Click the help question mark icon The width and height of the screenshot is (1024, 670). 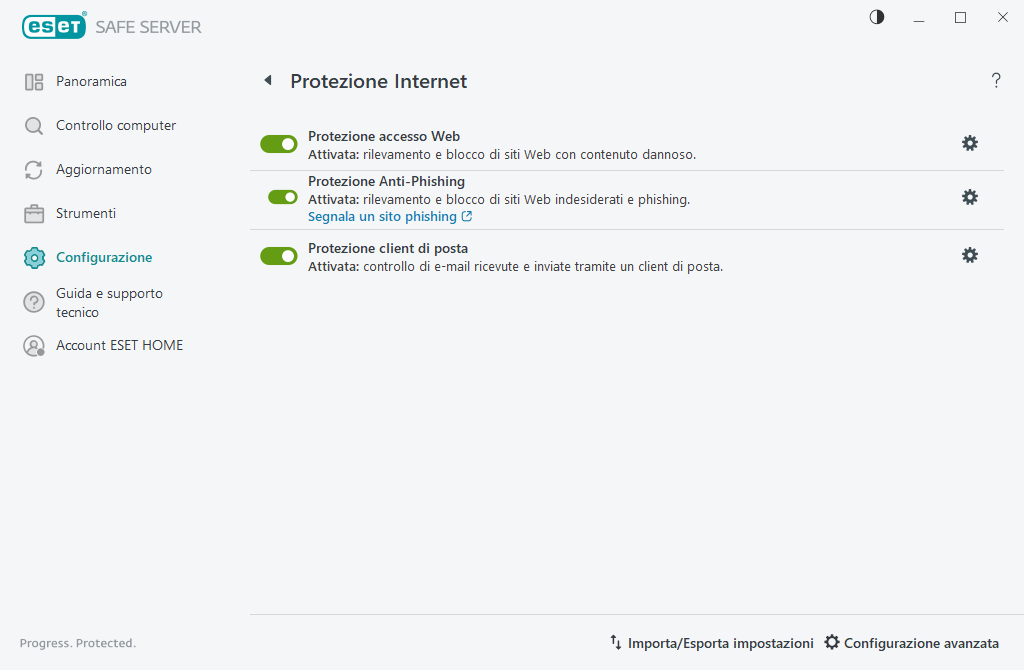996,81
